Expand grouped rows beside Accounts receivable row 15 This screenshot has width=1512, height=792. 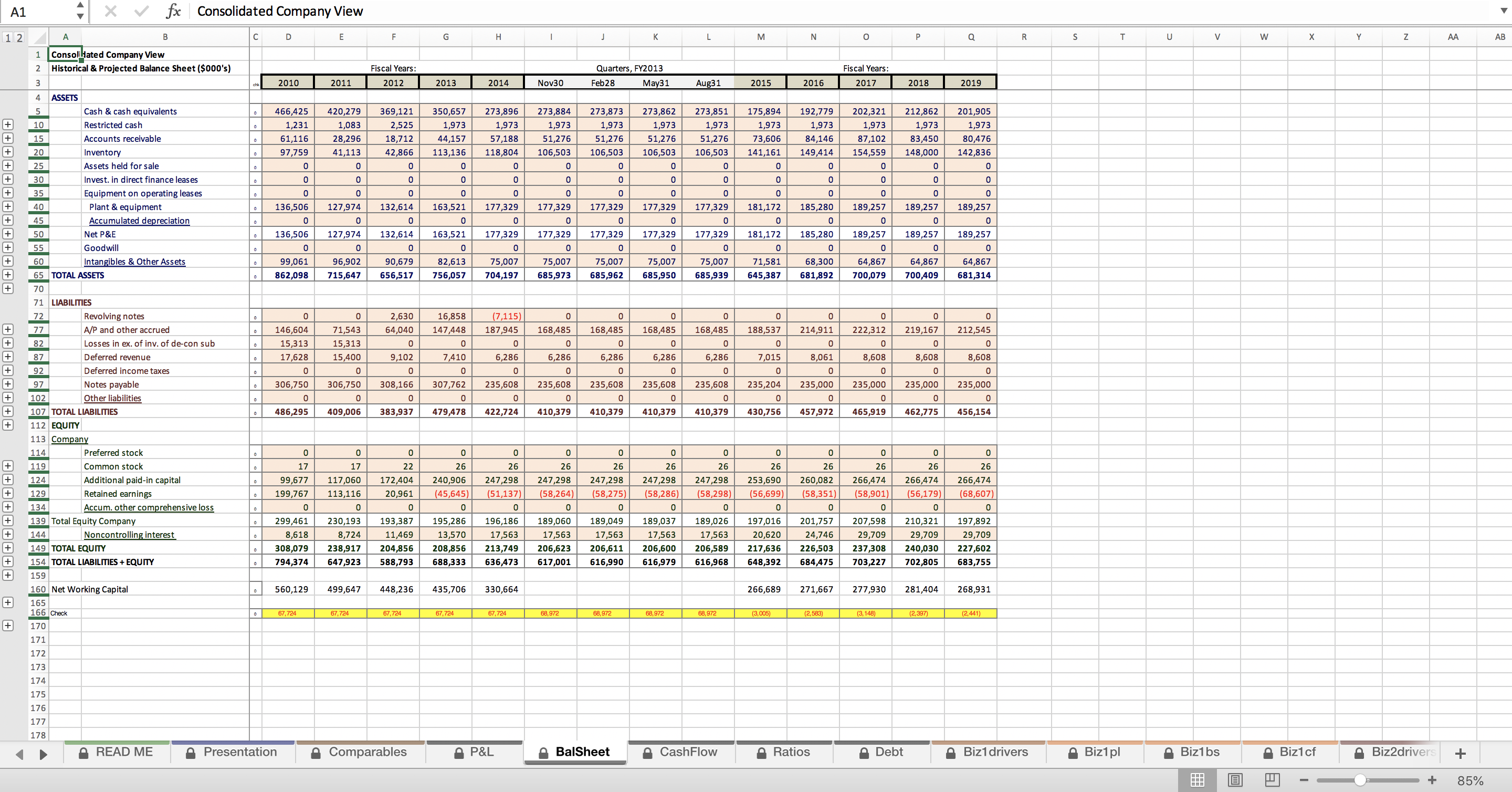pos(8,138)
